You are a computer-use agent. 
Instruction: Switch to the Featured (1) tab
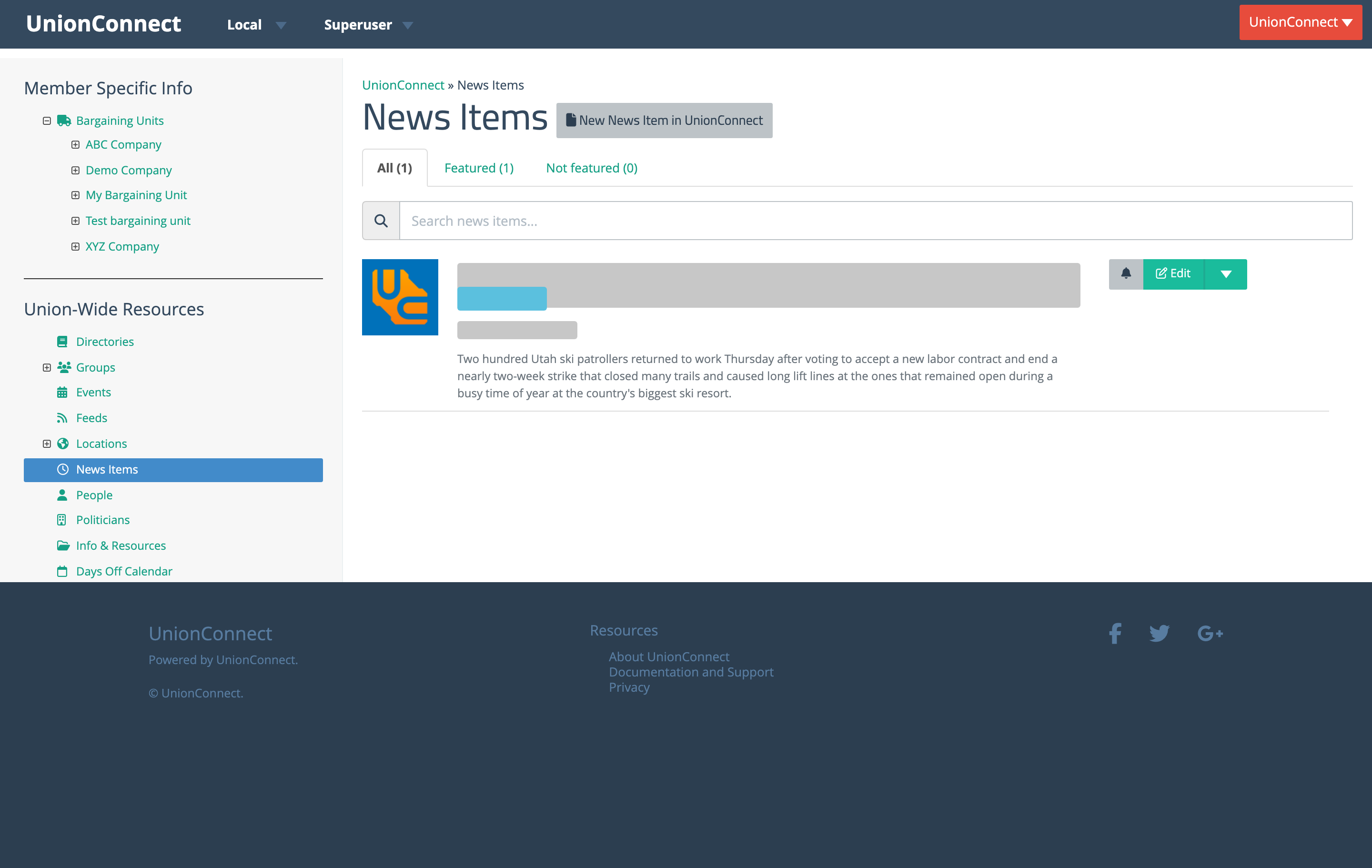(479, 168)
